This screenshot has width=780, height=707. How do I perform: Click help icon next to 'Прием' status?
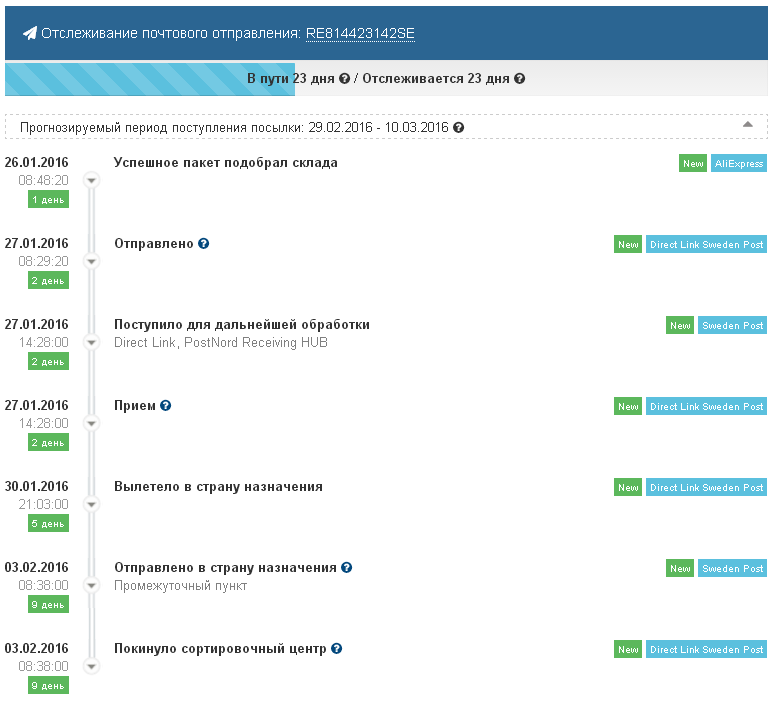tap(166, 406)
